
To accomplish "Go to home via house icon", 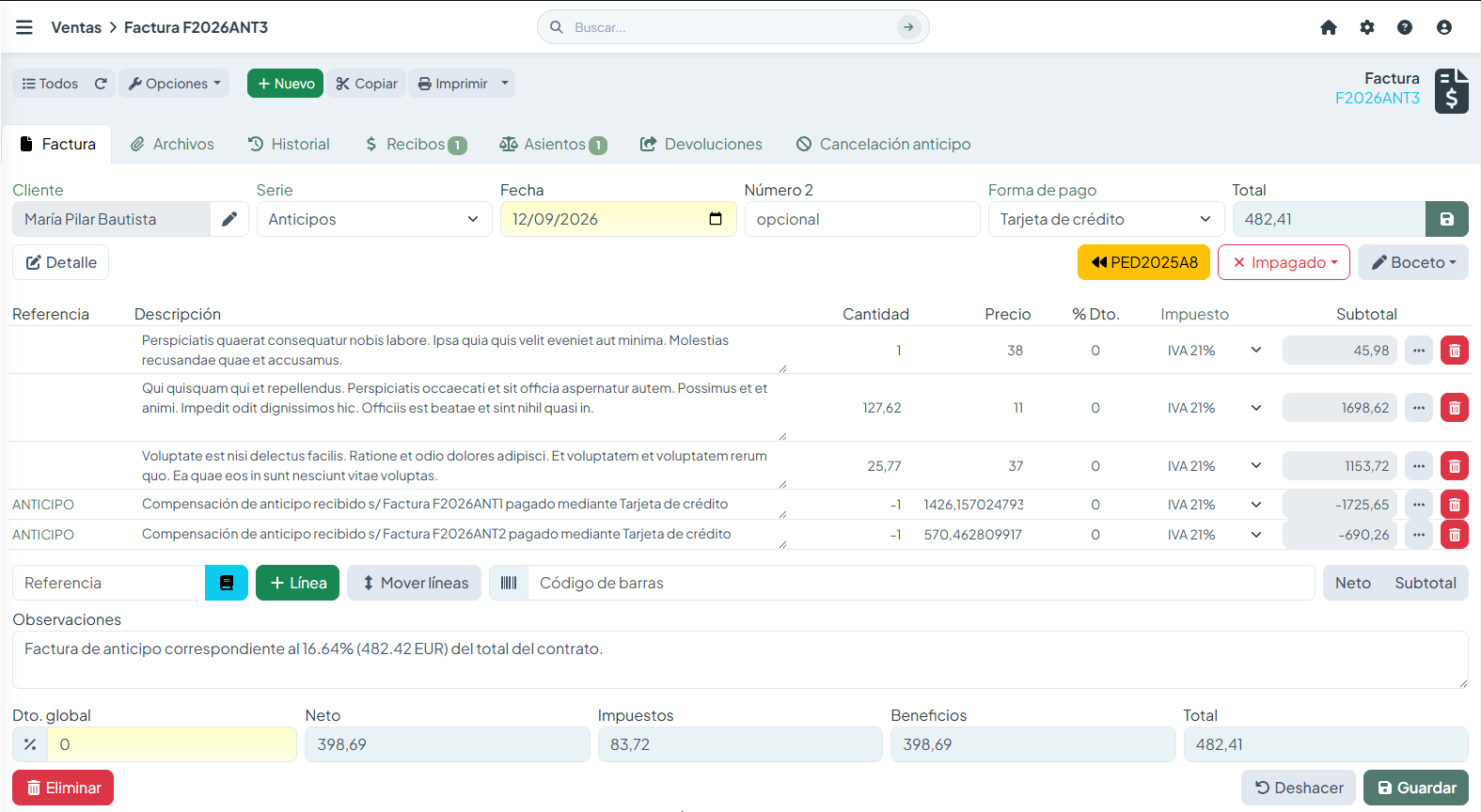I will [1329, 27].
